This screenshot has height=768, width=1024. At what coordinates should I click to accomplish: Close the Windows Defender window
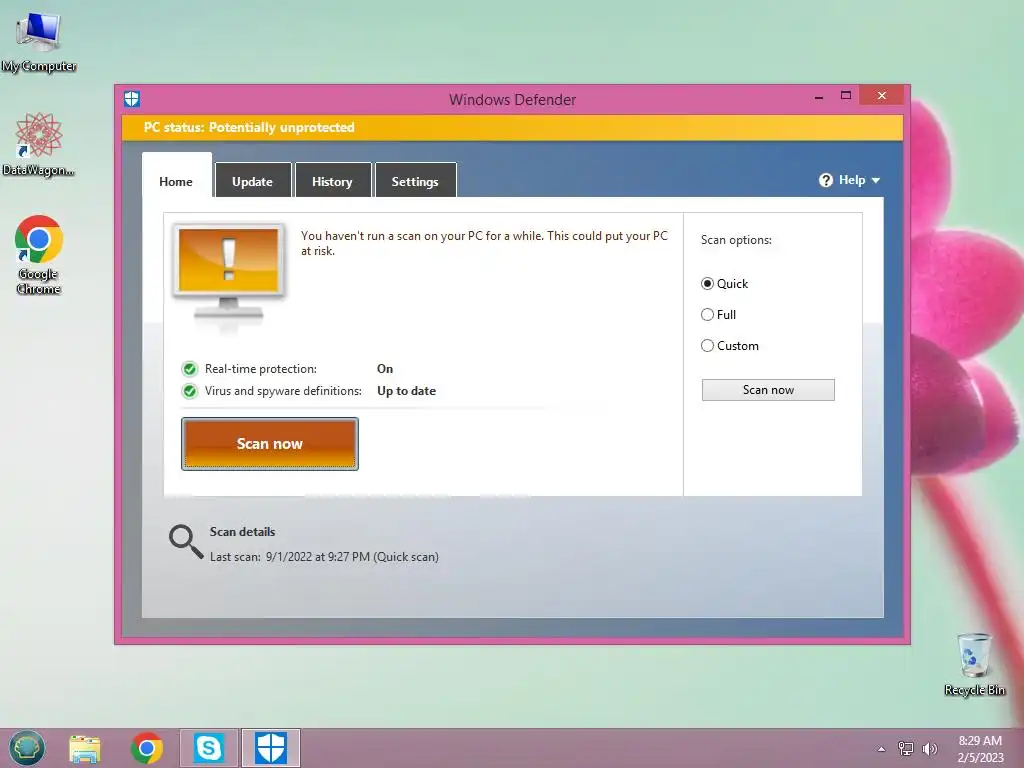(x=882, y=95)
